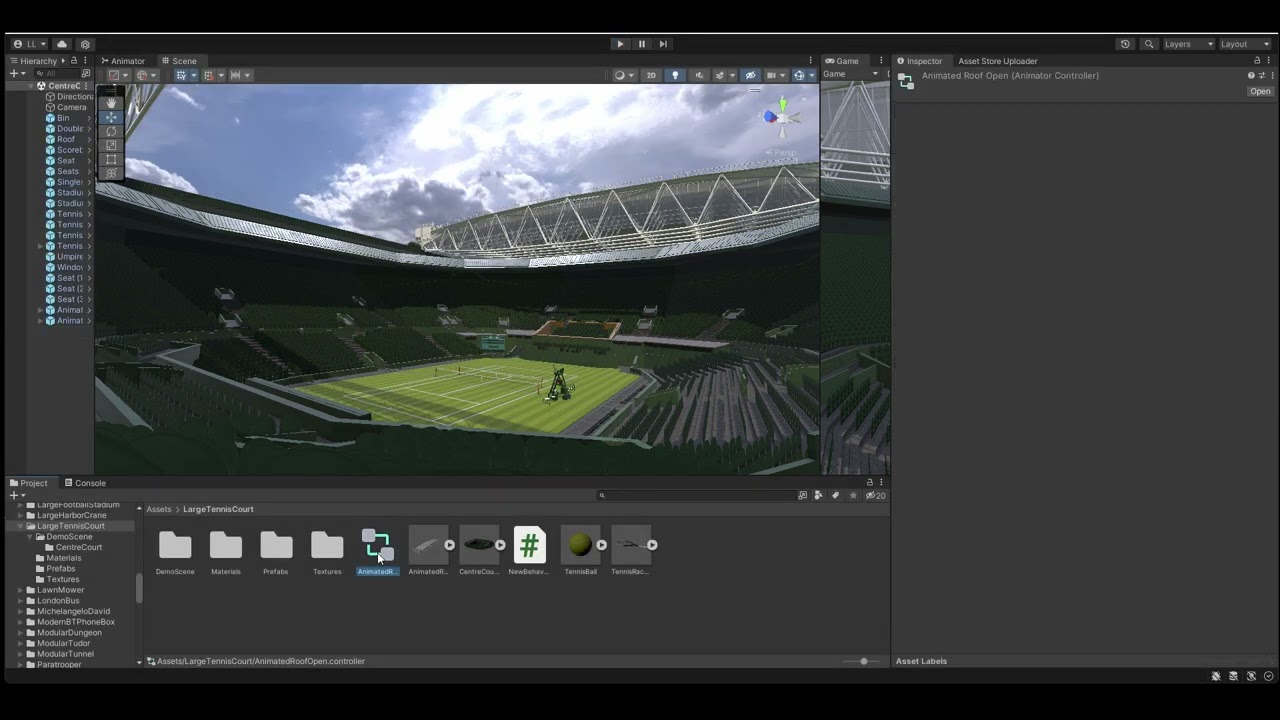Open Gizmos dropdown arrow in Scene
Image resolution: width=1280 pixels, height=720 pixels.
click(811, 75)
